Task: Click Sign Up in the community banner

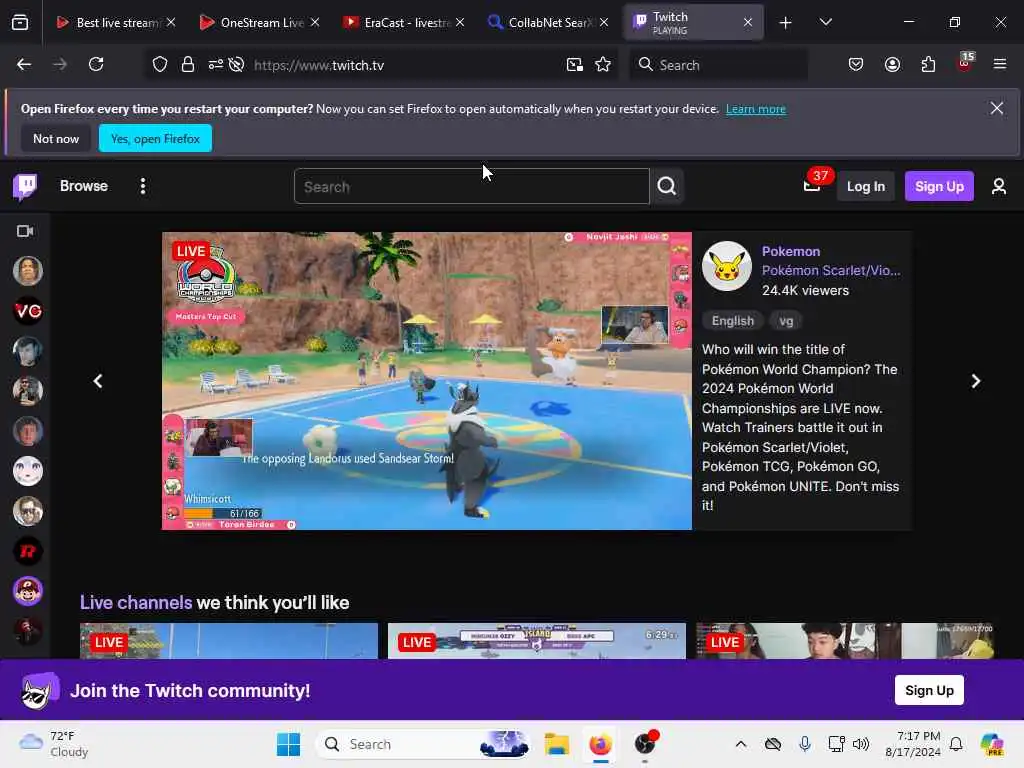Action: point(929,690)
